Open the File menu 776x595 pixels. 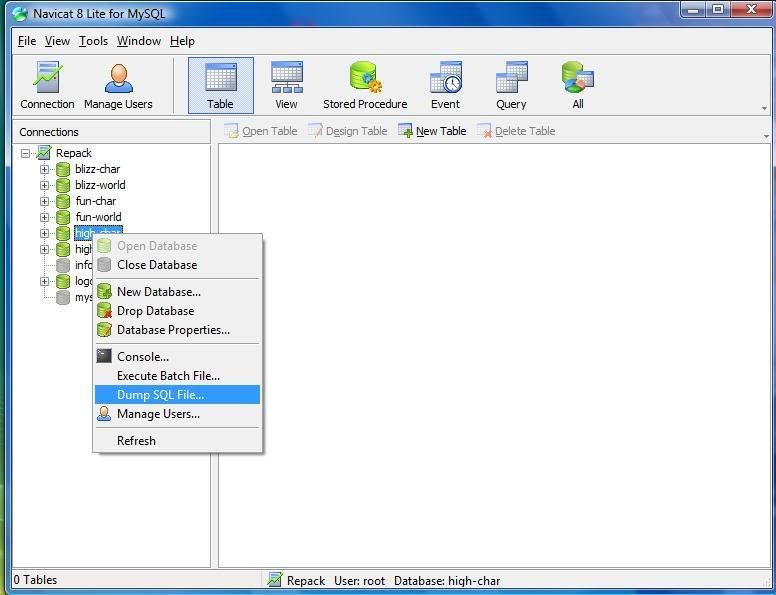click(x=27, y=41)
